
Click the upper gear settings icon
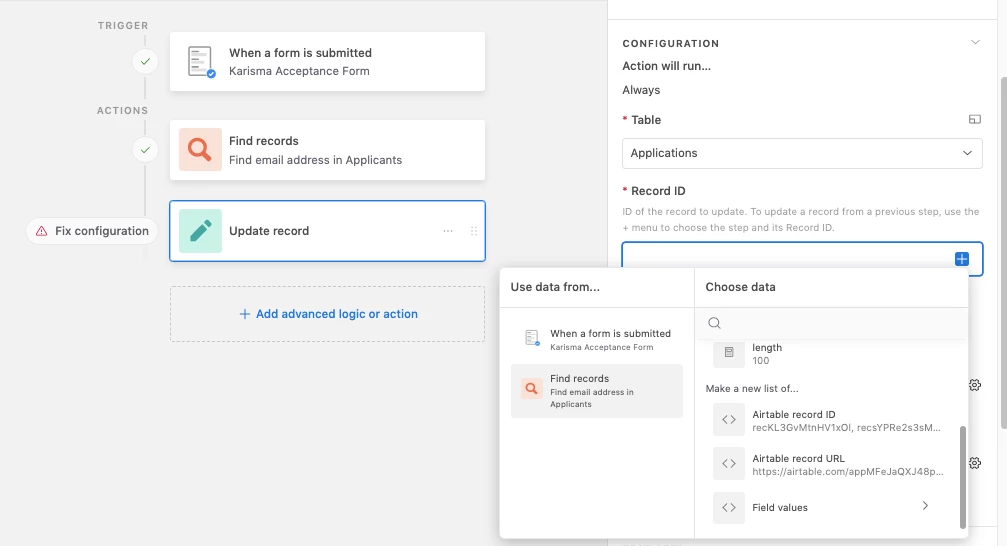[974, 385]
